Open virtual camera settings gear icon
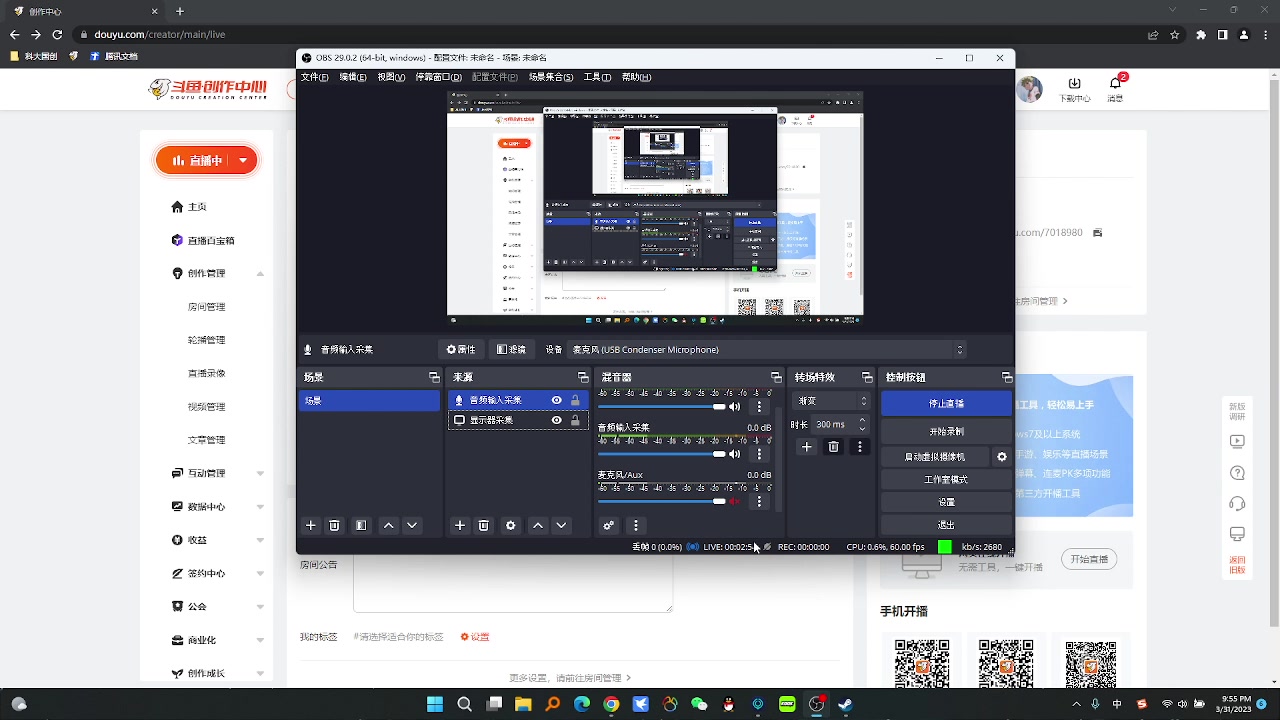This screenshot has height=720, width=1280. (1002, 457)
